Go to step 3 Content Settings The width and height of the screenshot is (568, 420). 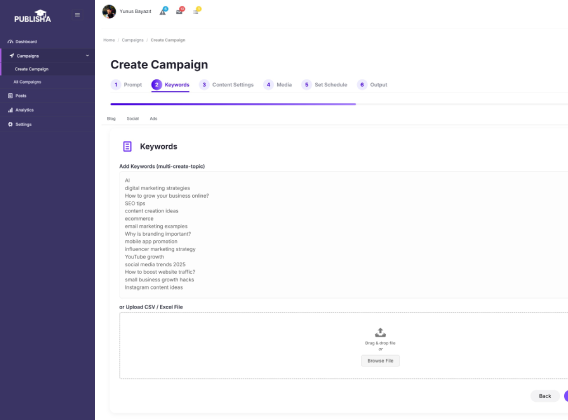pyautogui.click(x=226, y=85)
